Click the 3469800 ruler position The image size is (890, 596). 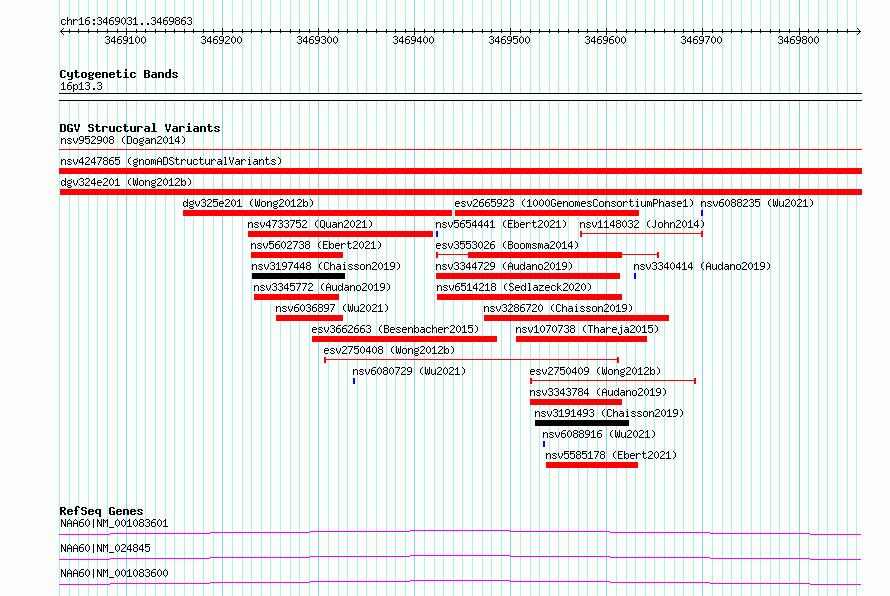[798, 40]
